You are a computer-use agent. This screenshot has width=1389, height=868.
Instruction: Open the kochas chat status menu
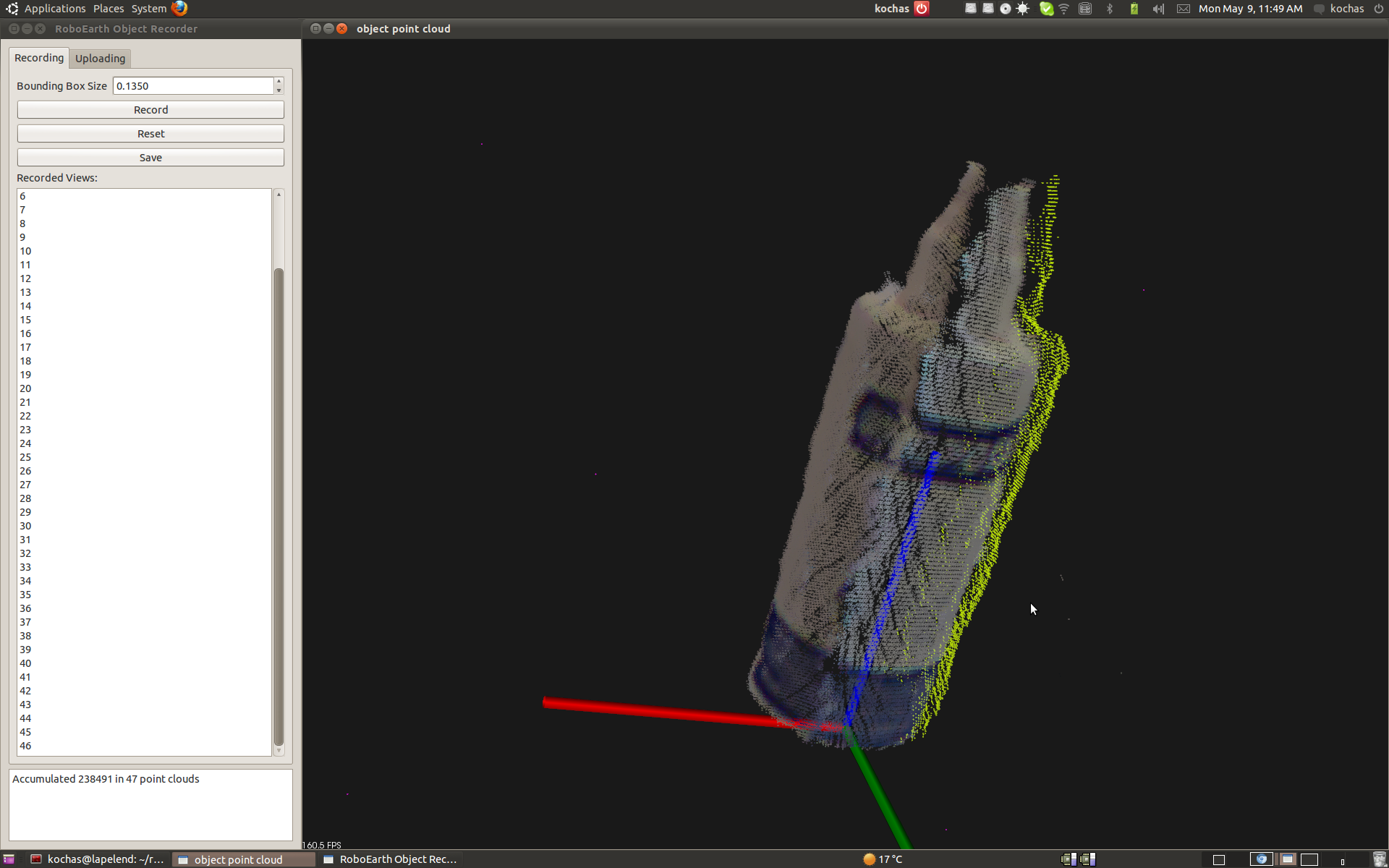tap(1339, 9)
